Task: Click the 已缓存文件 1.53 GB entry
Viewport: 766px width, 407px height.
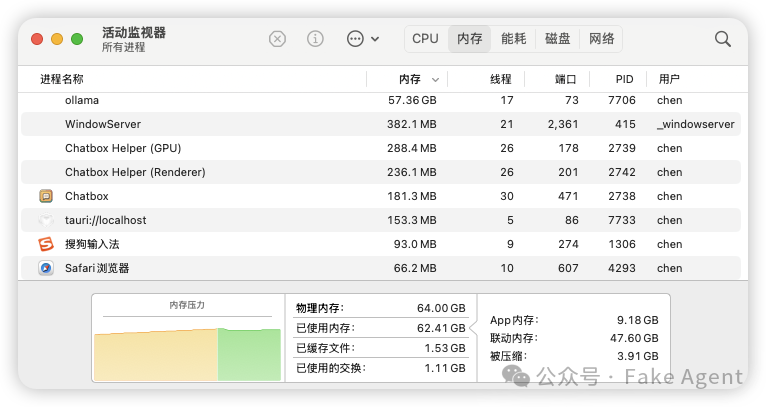Action: tap(381, 348)
